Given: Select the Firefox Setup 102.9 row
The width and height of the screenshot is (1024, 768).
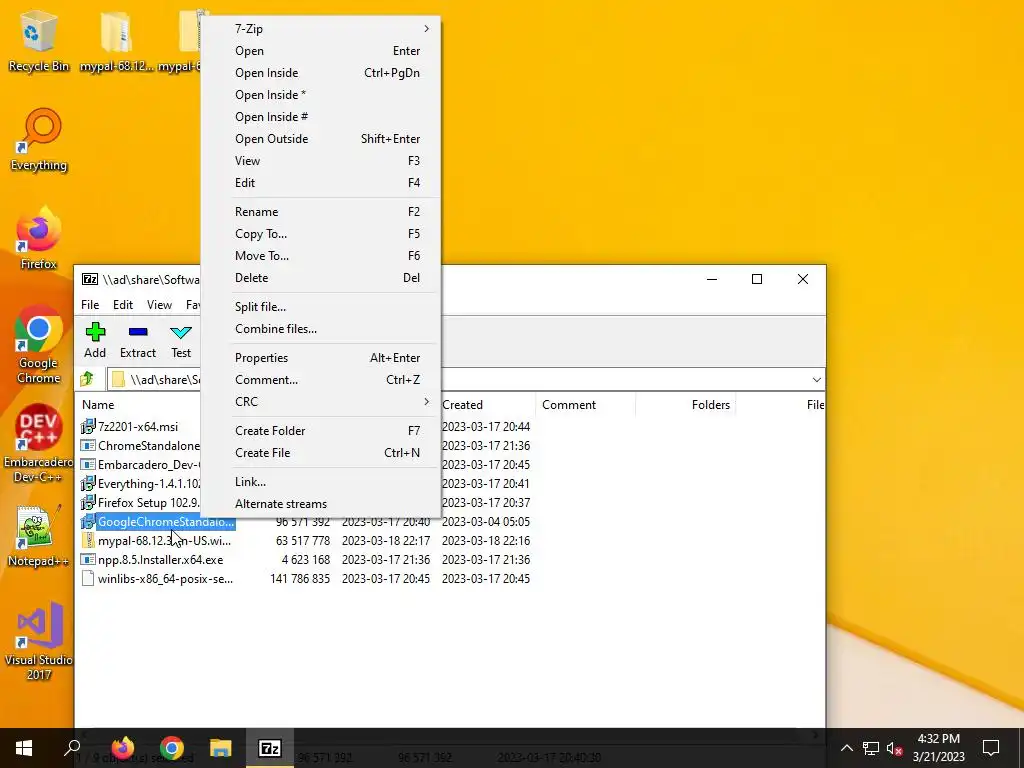Looking at the screenshot, I should (x=140, y=503).
